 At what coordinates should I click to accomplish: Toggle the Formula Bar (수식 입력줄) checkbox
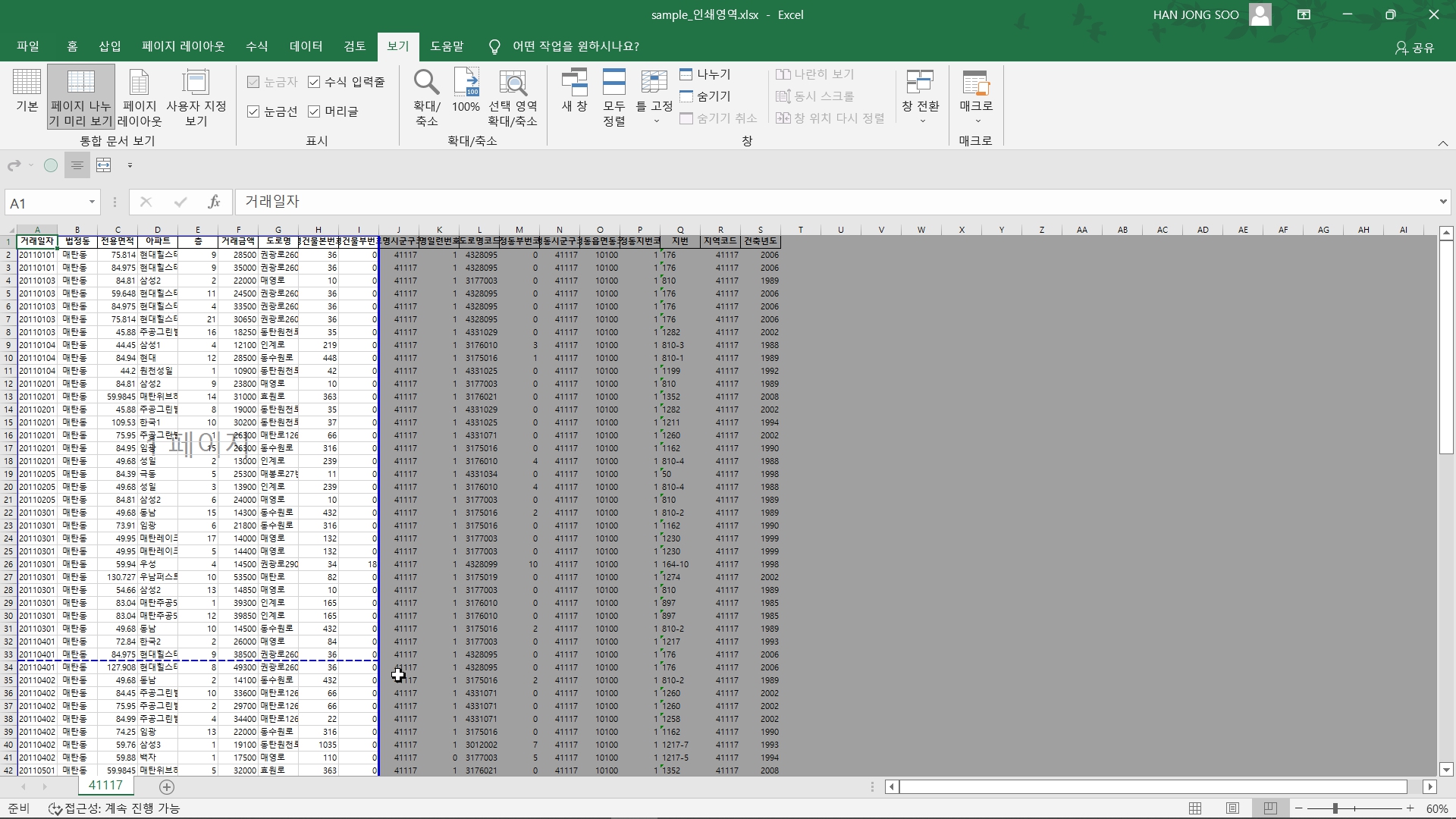(314, 82)
